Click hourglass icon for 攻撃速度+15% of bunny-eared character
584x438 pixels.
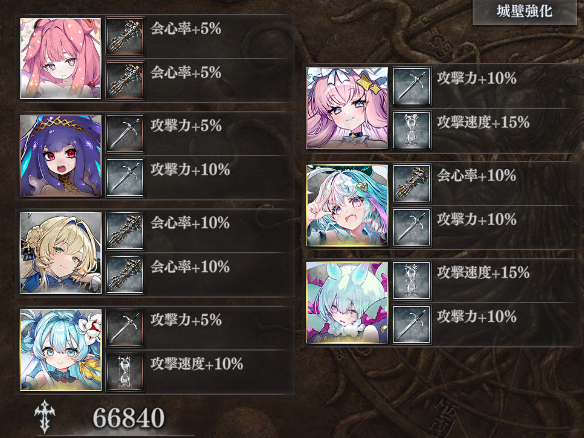(x=412, y=280)
